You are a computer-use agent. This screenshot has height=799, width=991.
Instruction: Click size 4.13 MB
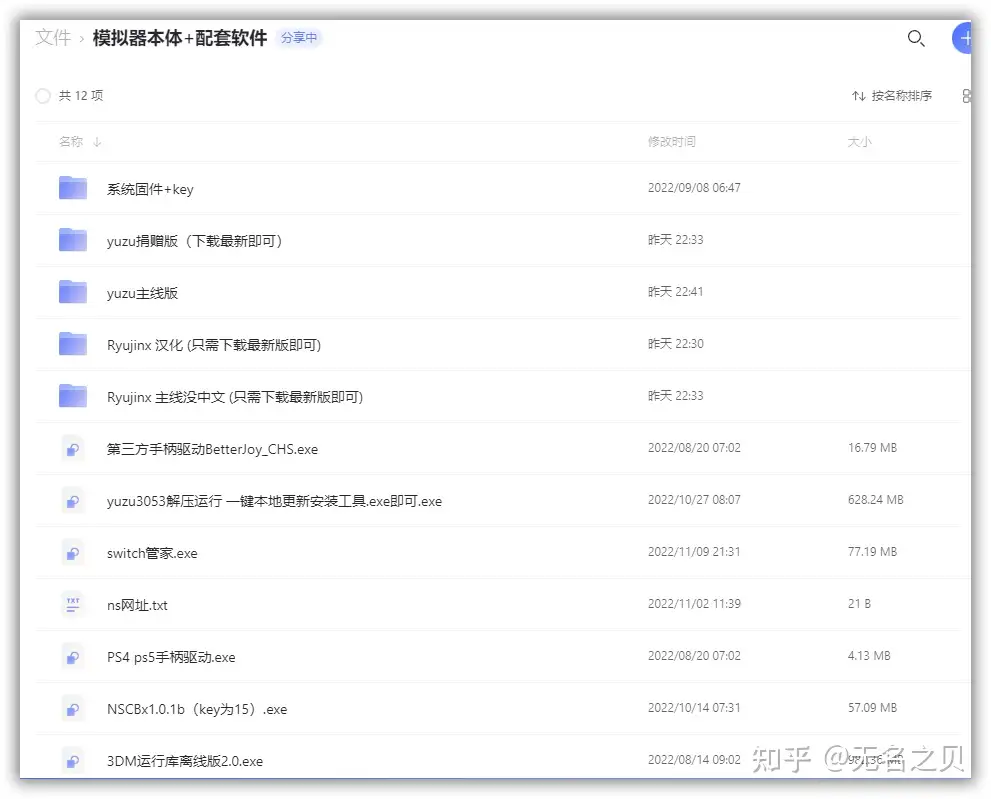pyautogui.click(x=869, y=656)
